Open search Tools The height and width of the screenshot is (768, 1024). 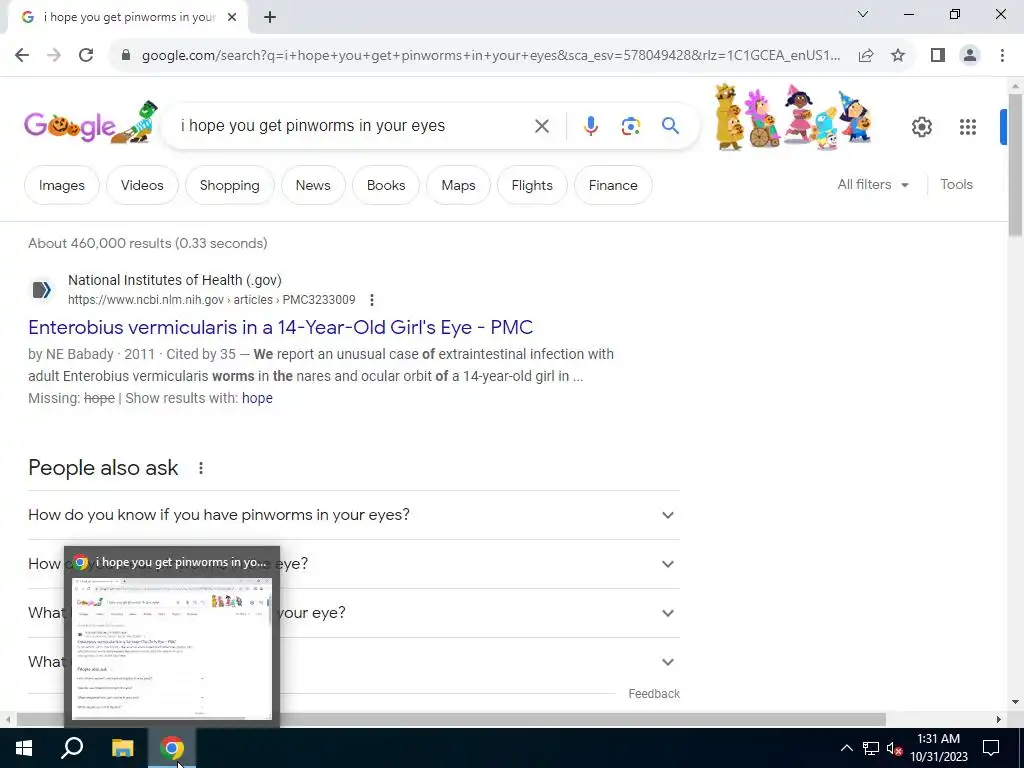[957, 185]
